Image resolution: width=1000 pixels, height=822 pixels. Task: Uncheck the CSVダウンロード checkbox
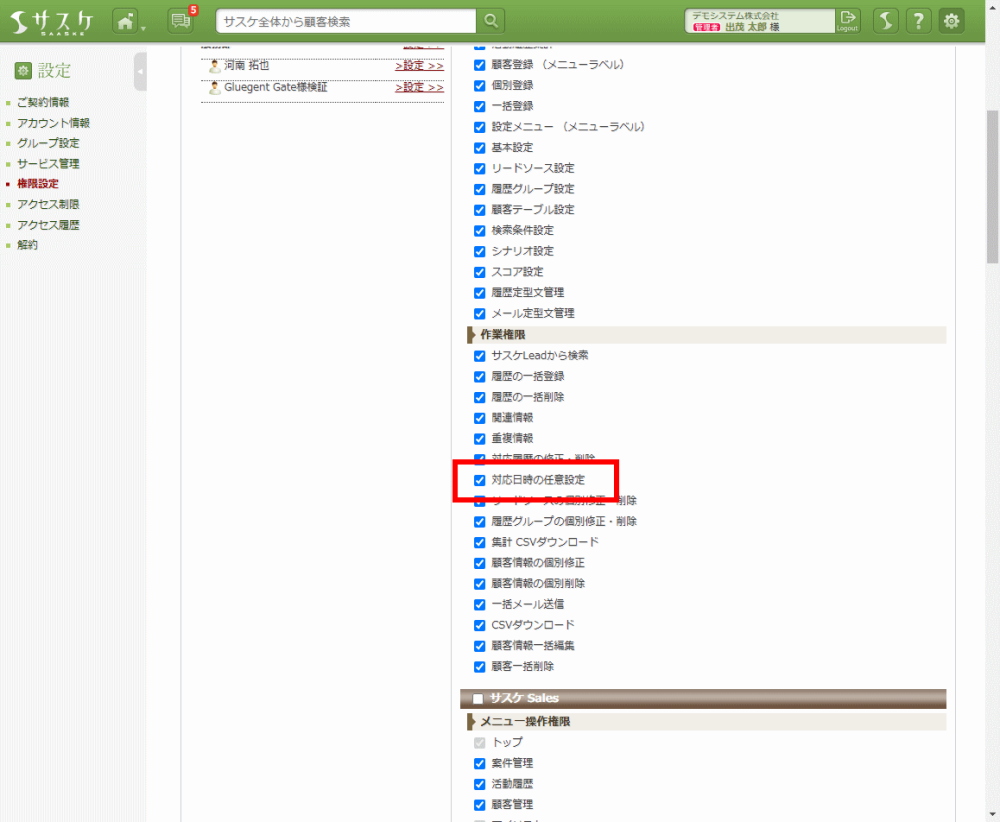[479, 625]
